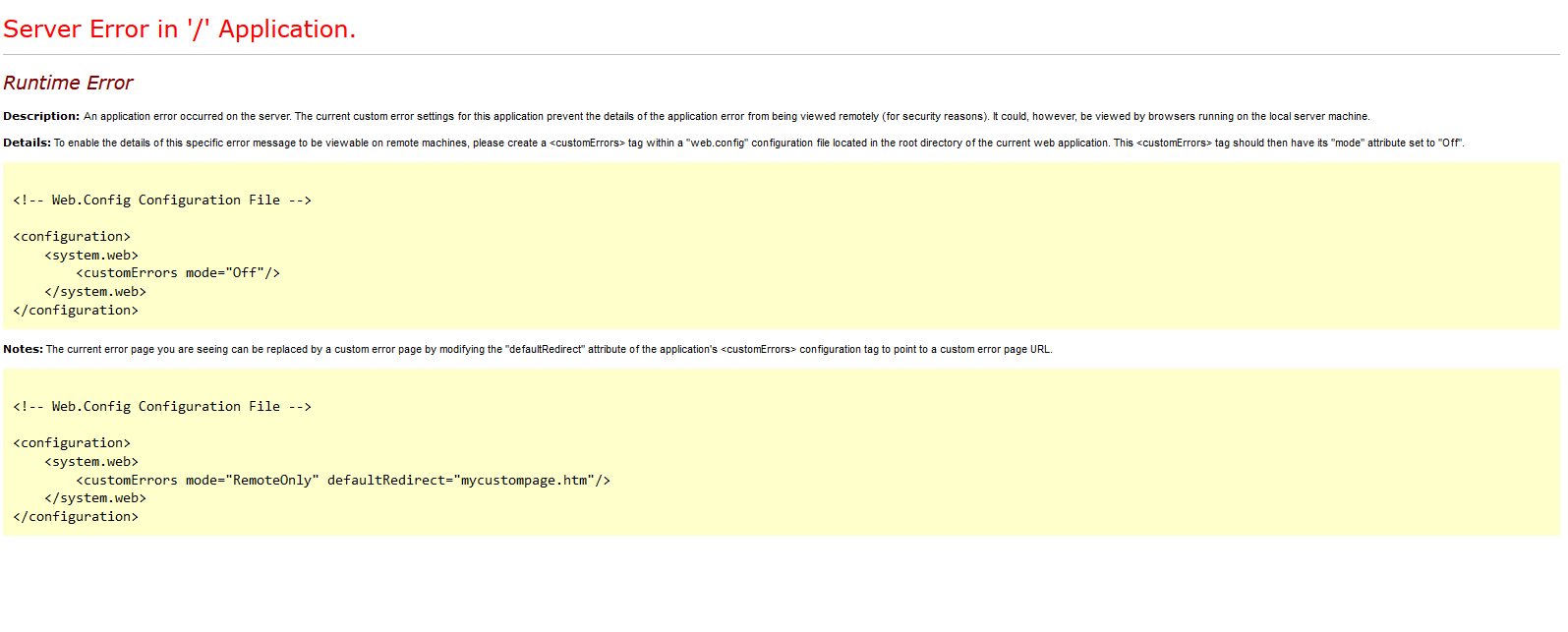Image resolution: width=1568 pixels, height=632 pixels.
Task: Click the customErrors mode="Off" line
Action: pyautogui.click(x=178, y=273)
